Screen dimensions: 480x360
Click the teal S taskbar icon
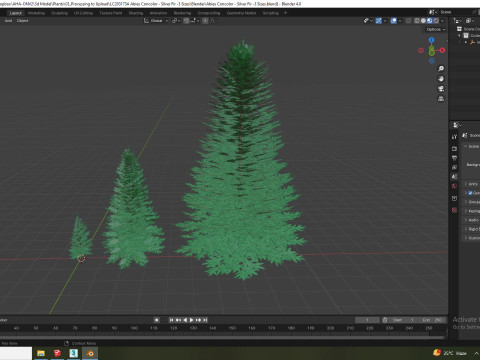click(x=74, y=353)
